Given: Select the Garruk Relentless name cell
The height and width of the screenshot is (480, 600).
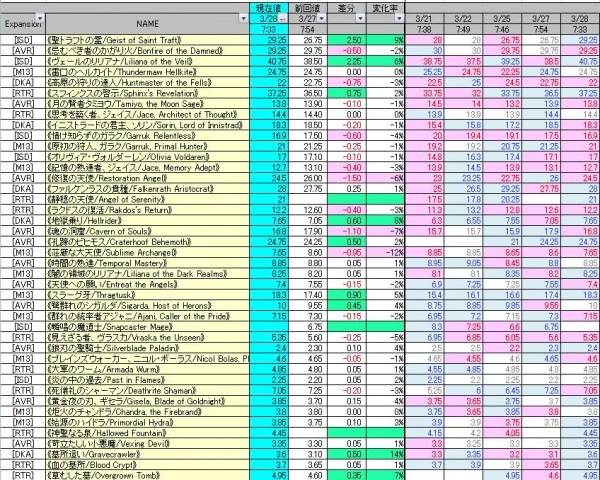Looking at the screenshot, I should [147, 136].
